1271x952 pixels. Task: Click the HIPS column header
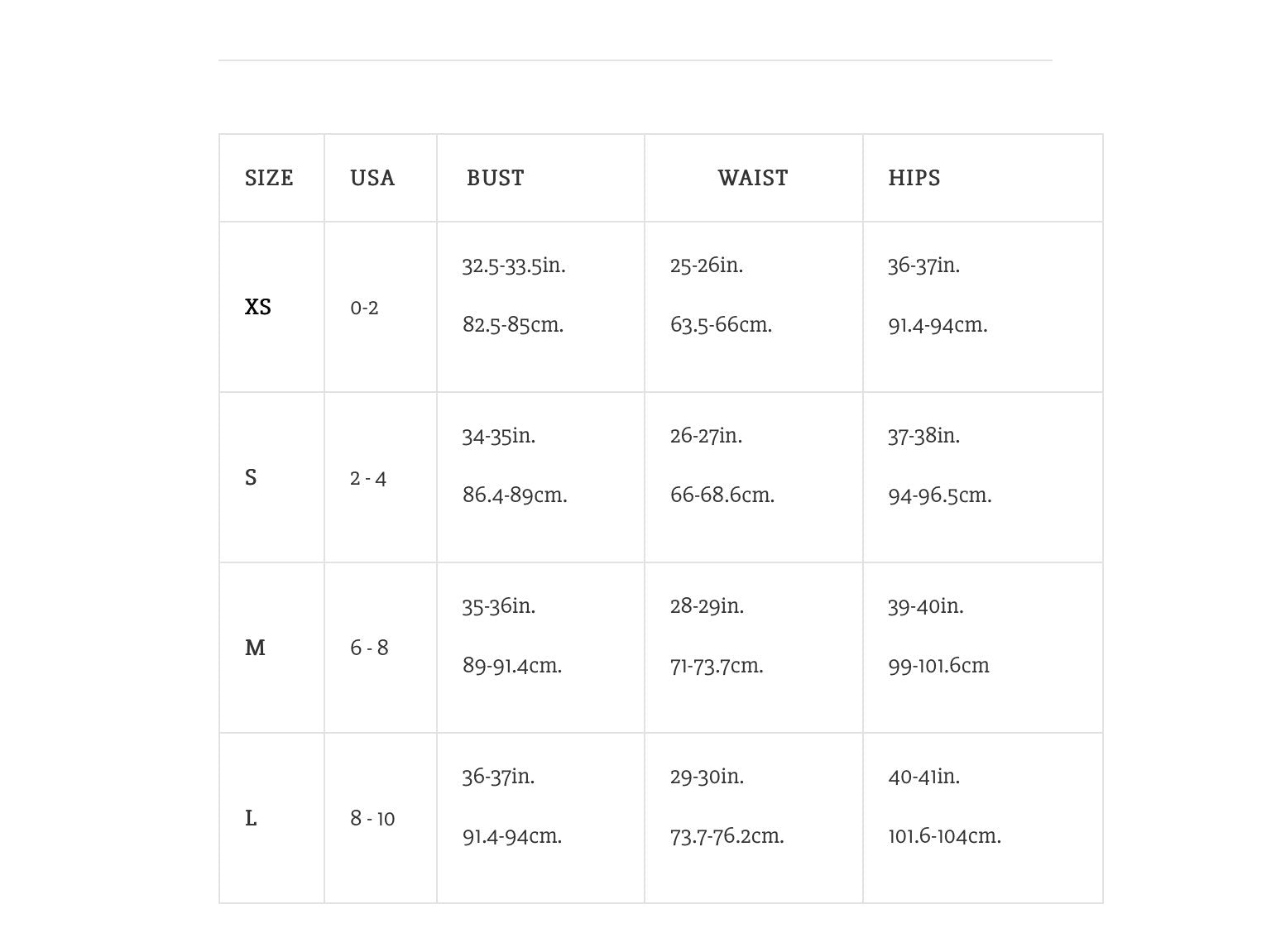click(914, 178)
